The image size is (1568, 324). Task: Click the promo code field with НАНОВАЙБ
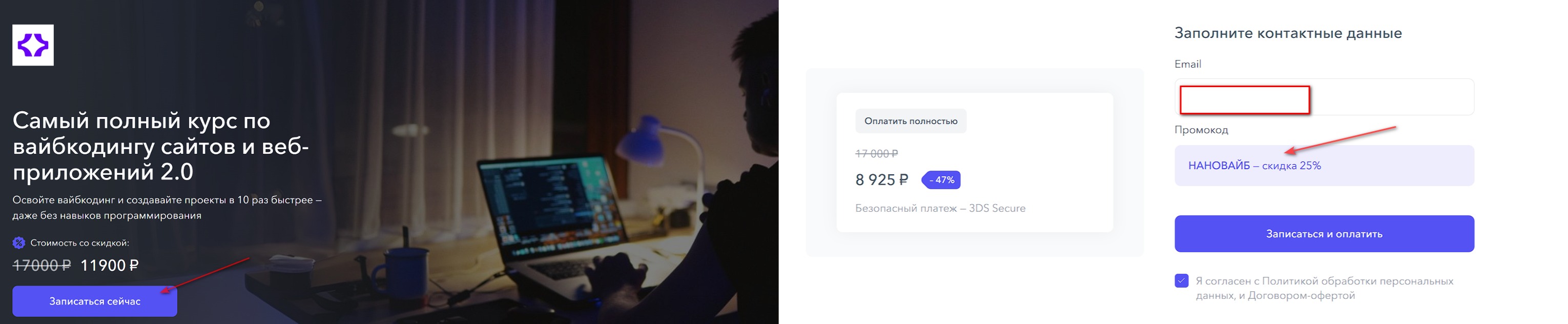coord(1324,166)
